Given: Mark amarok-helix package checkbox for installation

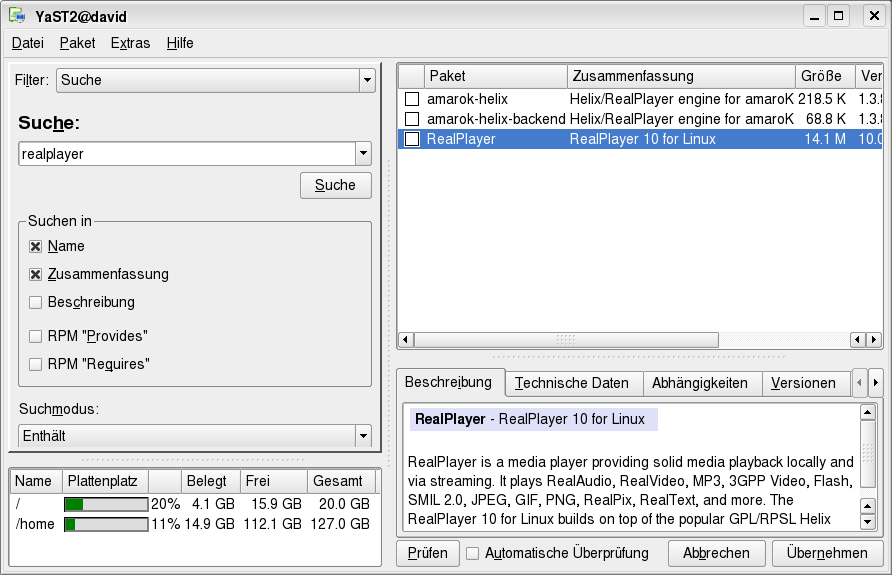Looking at the screenshot, I should (412, 99).
